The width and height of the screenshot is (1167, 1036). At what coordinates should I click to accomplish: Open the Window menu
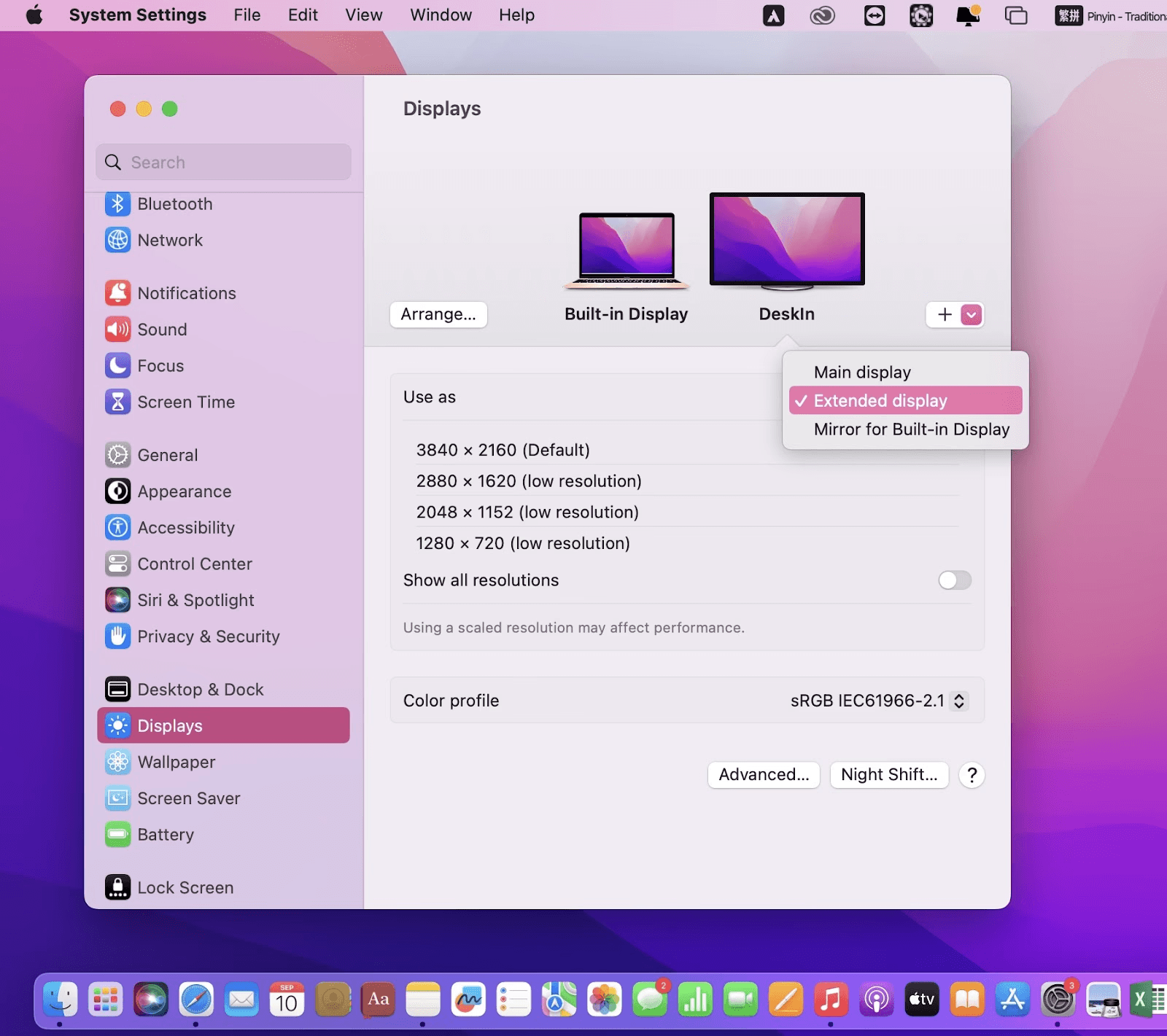(441, 15)
